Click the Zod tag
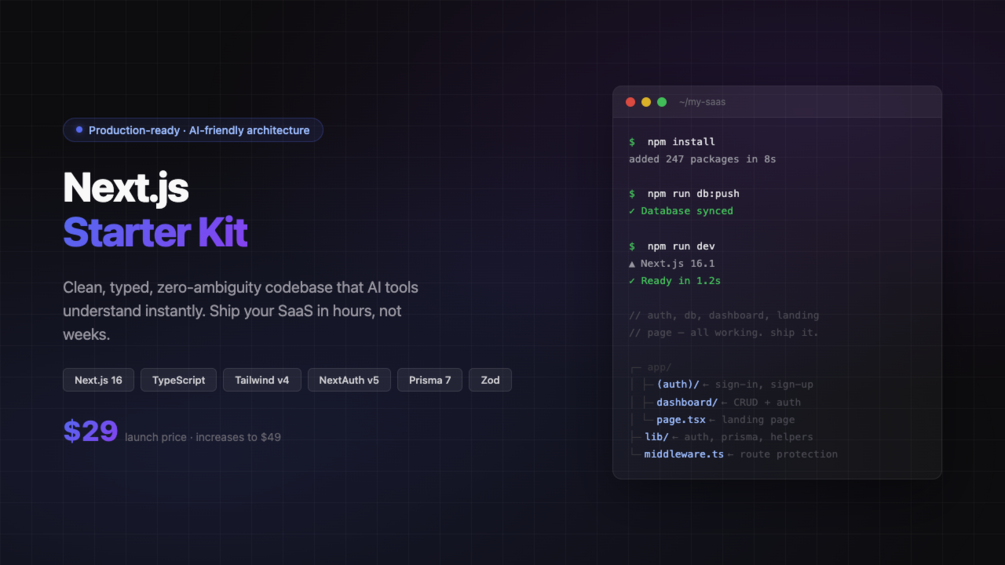 (490, 380)
